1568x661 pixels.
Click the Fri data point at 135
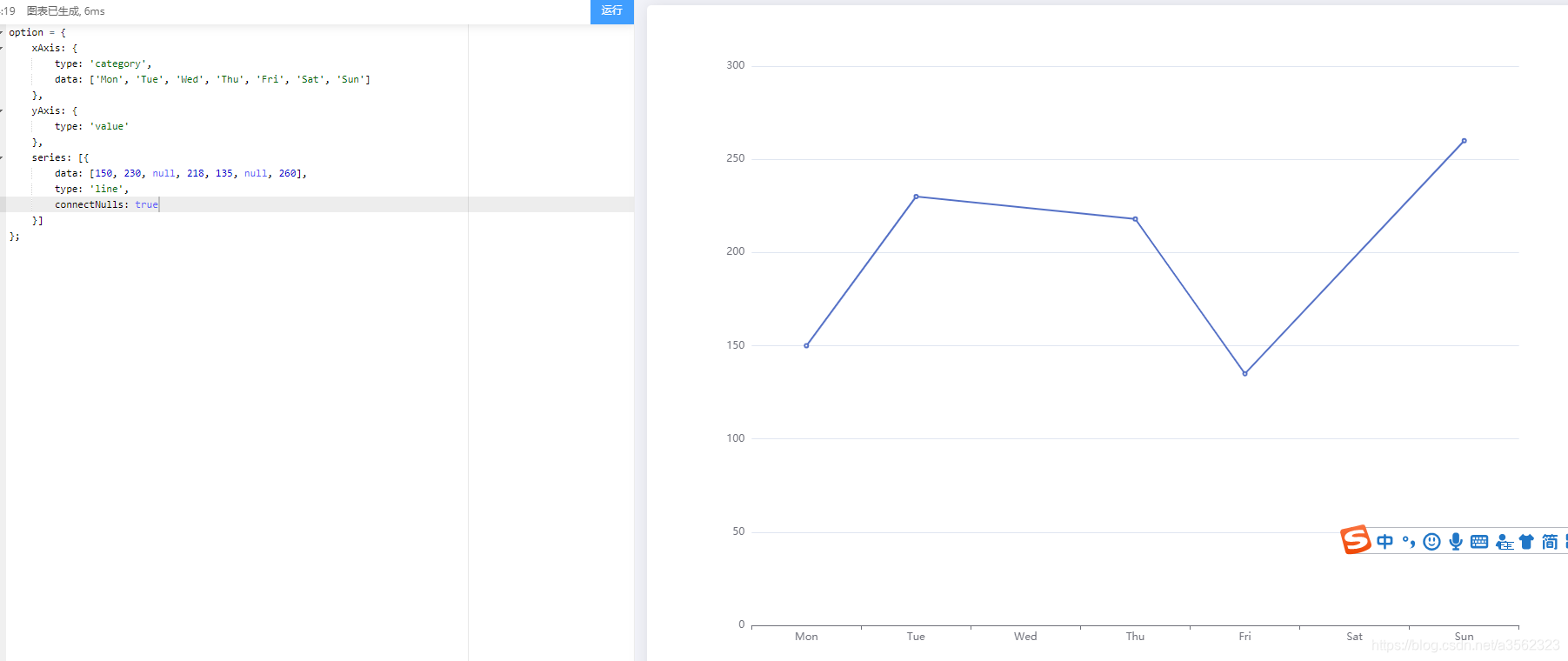(1244, 374)
